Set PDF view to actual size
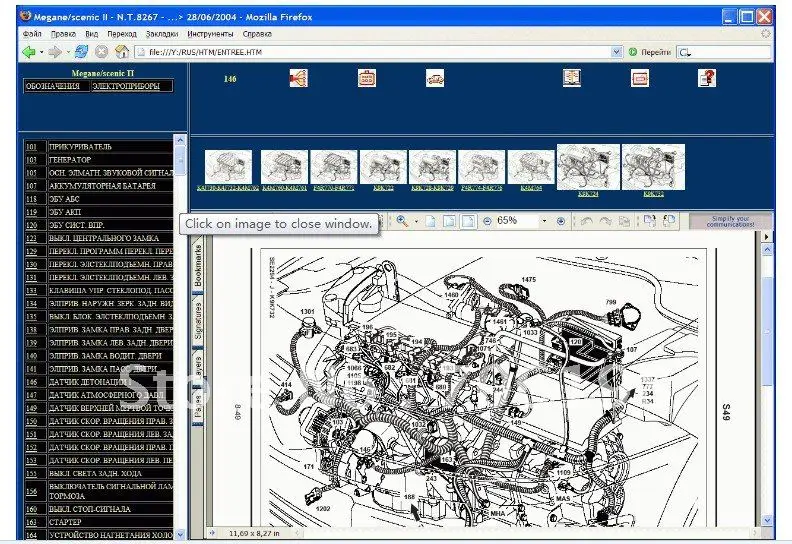The width and height of the screenshot is (792, 544). pos(430,221)
